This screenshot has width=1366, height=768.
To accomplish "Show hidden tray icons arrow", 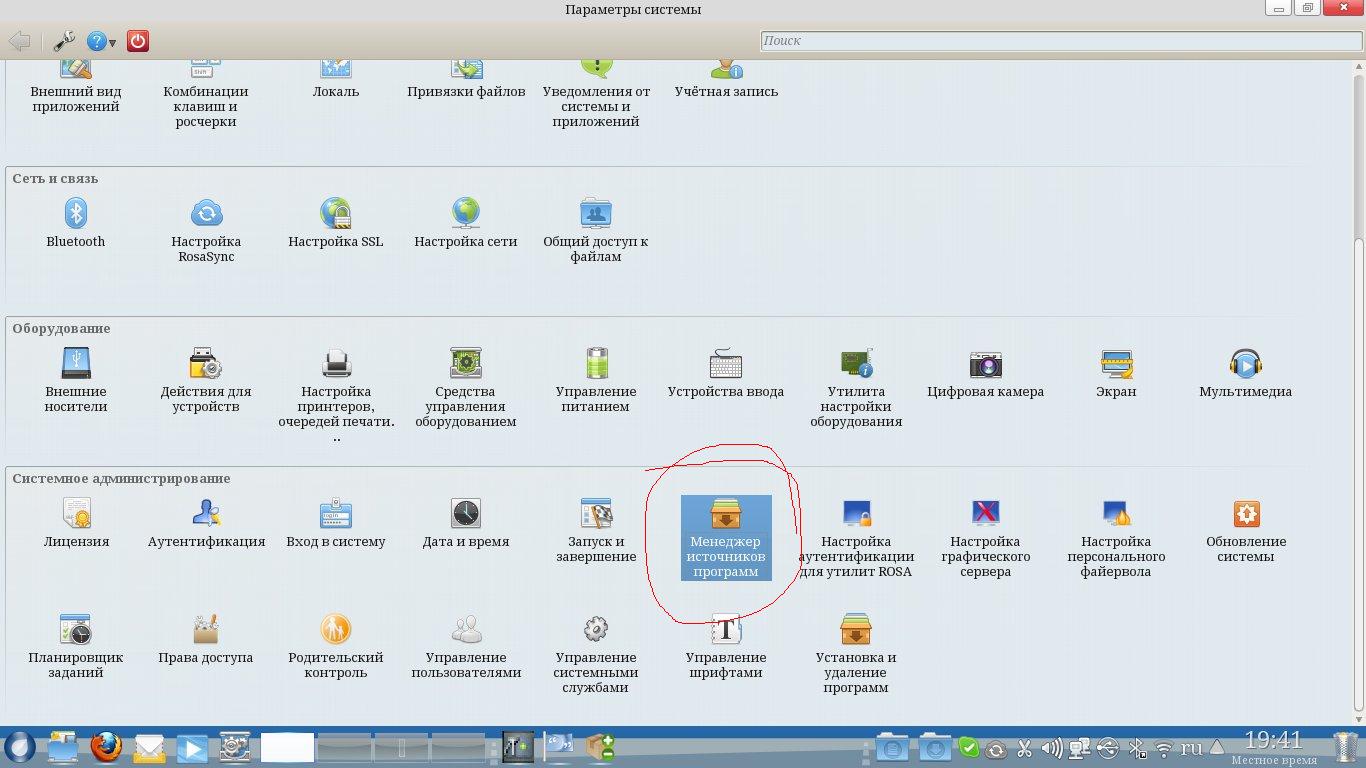I will click(x=1217, y=748).
